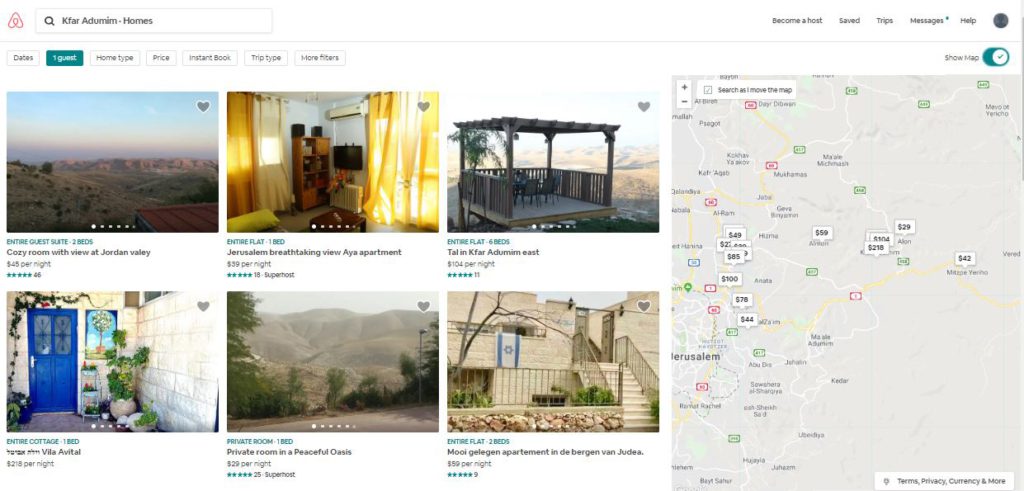Favorite the Tal in Kfar Adumim listing
Viewport: 1024px width, 491px height.
click(x=643, y=107)
